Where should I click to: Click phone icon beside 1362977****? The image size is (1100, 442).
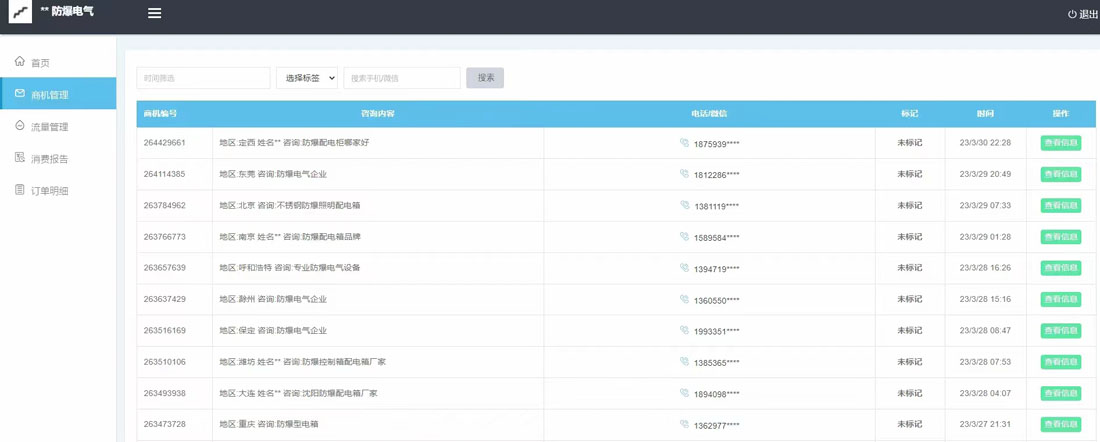click(x=684, y=424)
